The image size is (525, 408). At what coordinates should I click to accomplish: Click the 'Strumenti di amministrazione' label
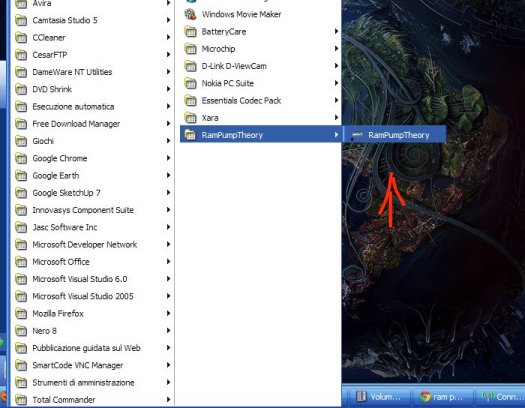click(83, 383)
